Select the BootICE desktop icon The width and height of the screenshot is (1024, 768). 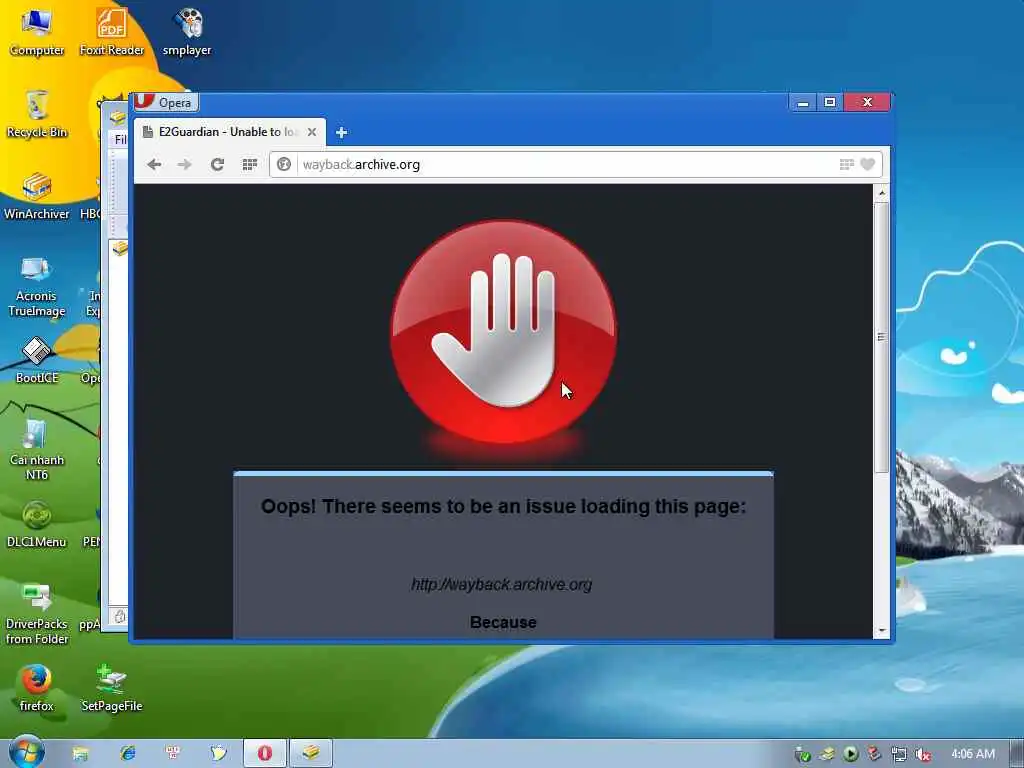[37, 360]
